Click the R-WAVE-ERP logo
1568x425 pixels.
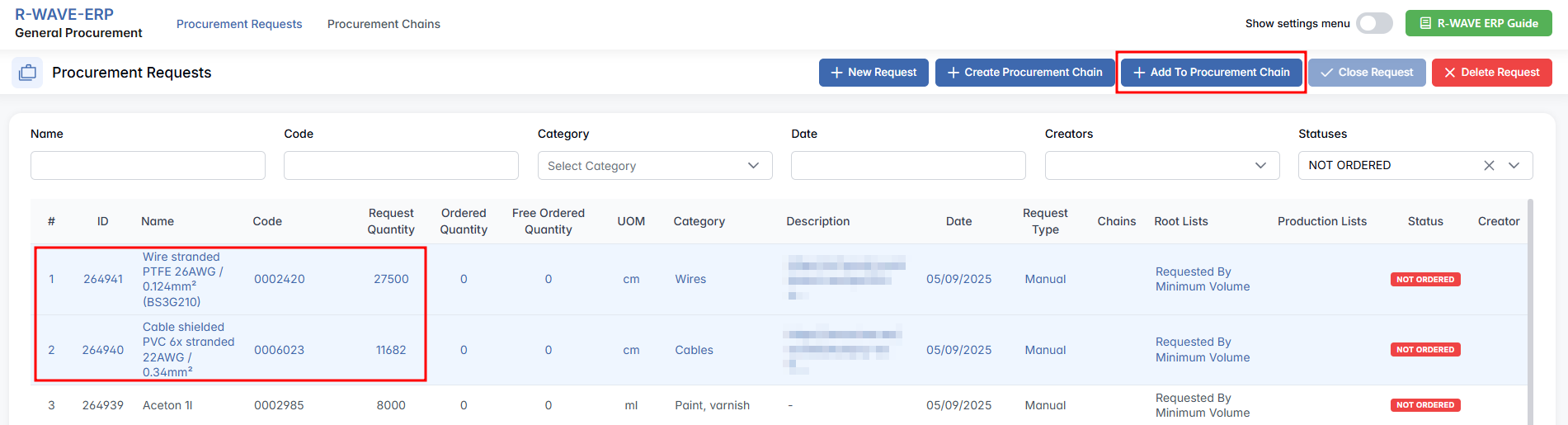pyautogui.click(x=64, y=14)
